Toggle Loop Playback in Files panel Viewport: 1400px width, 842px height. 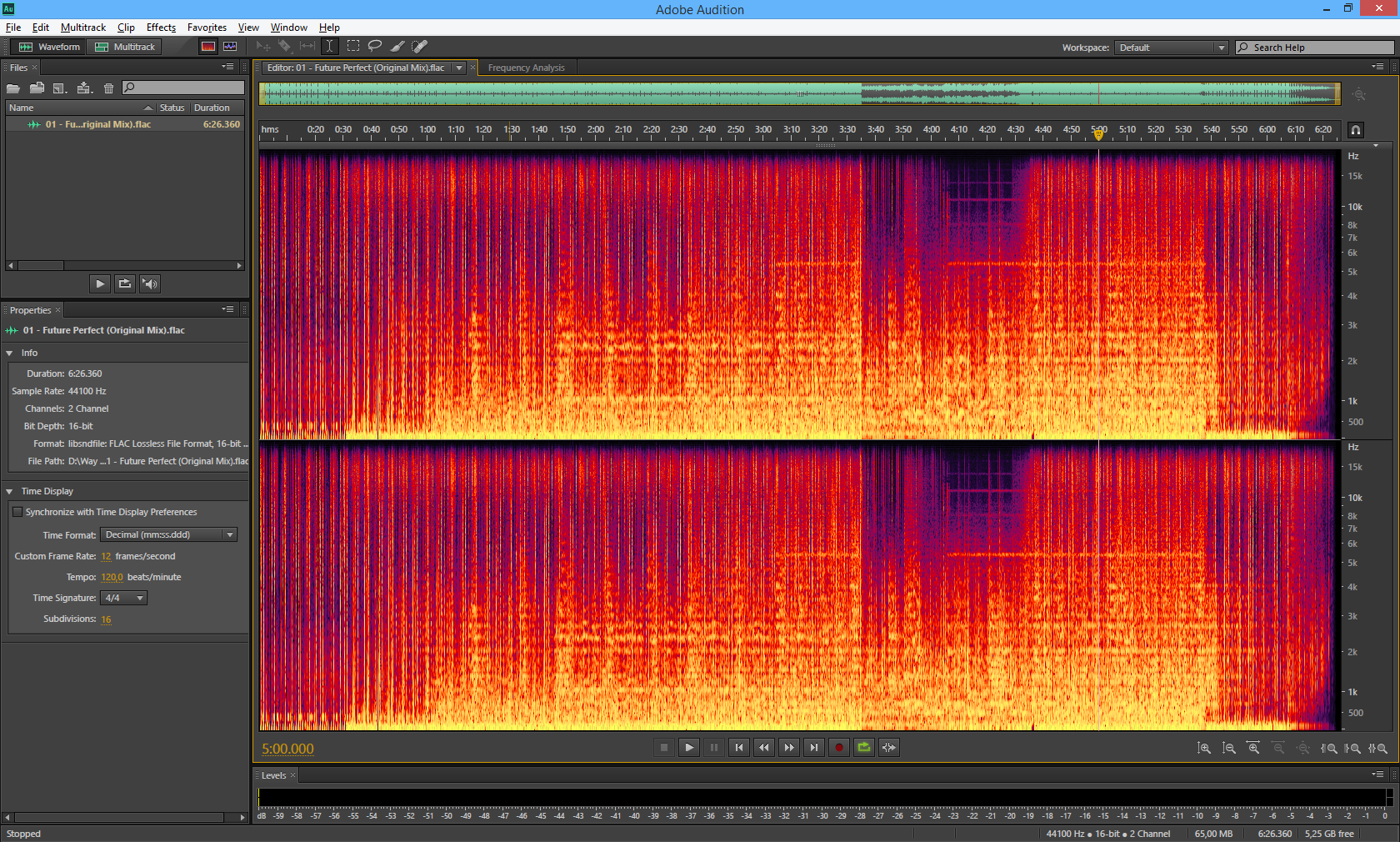[125, 283]
